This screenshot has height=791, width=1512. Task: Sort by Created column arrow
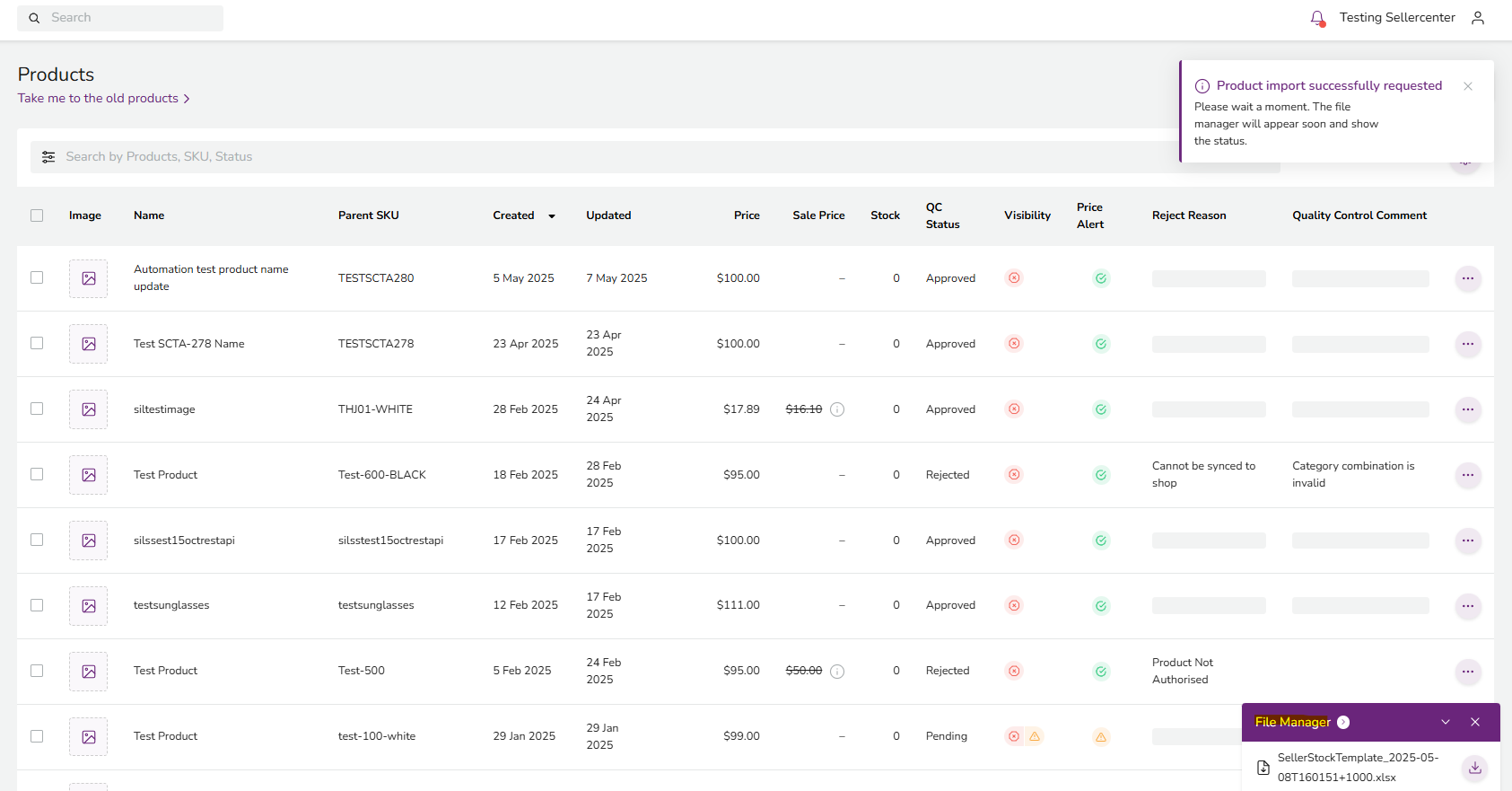552,216
